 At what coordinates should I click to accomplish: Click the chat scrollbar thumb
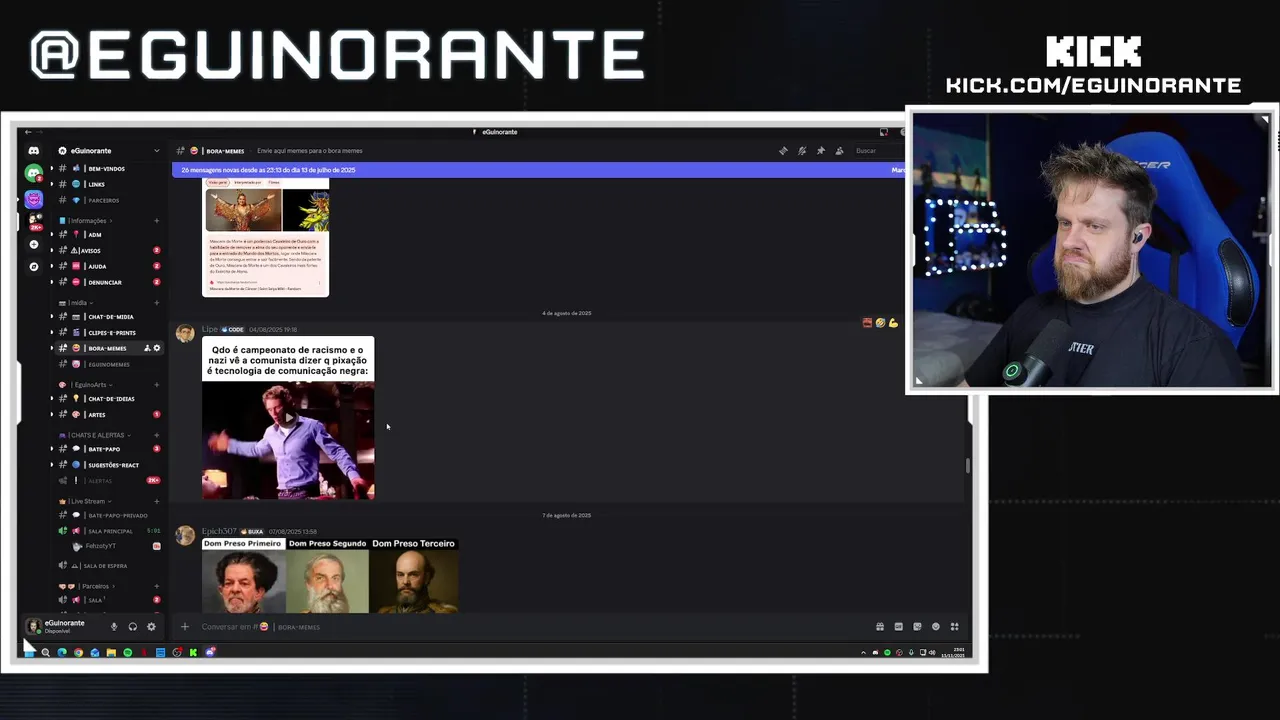967,466
